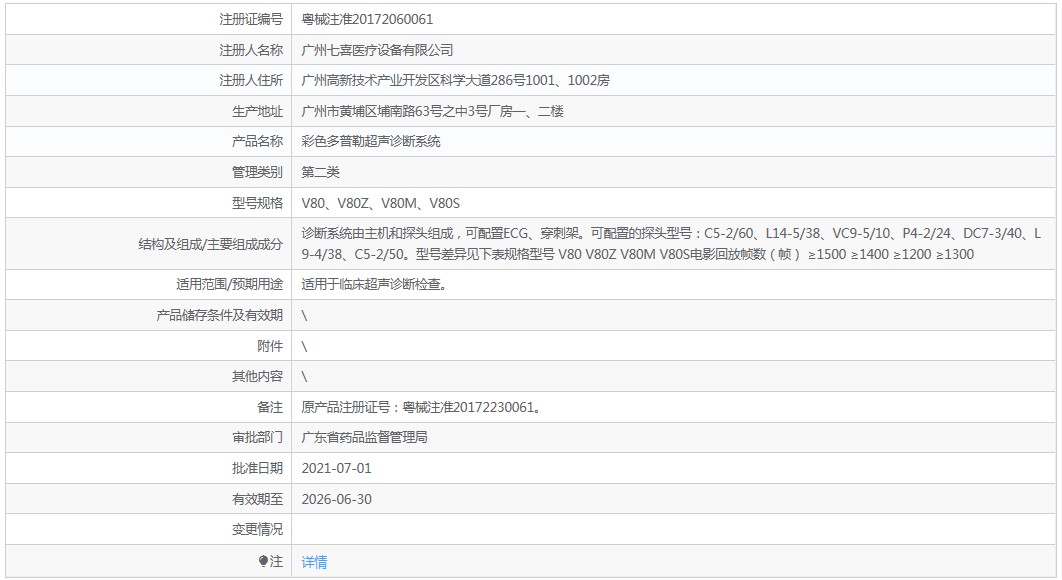Click the 有效期至 label

click(x=257, y=499)
